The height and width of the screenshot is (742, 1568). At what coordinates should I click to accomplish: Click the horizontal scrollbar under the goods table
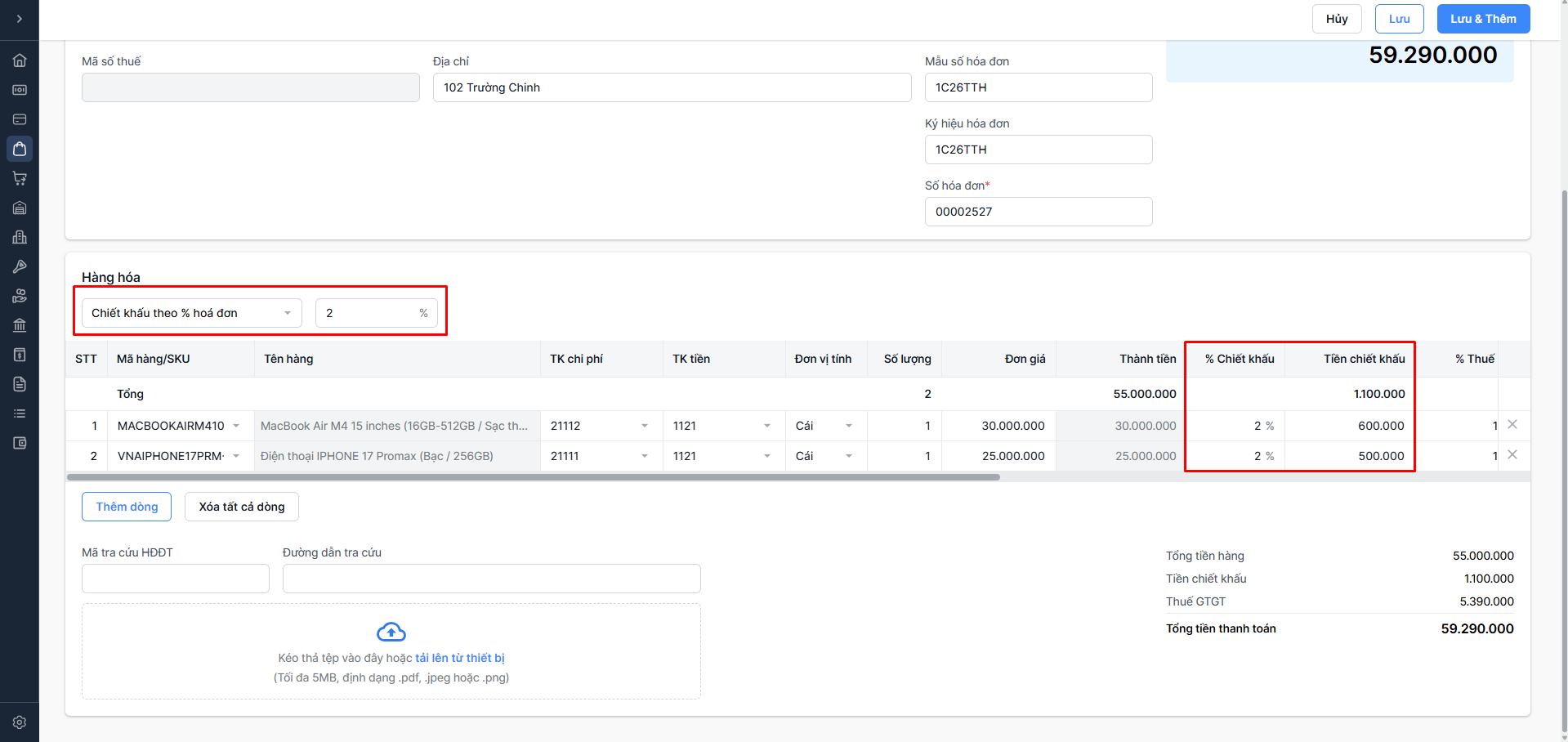pyautogui.click(x=533, y=477)
